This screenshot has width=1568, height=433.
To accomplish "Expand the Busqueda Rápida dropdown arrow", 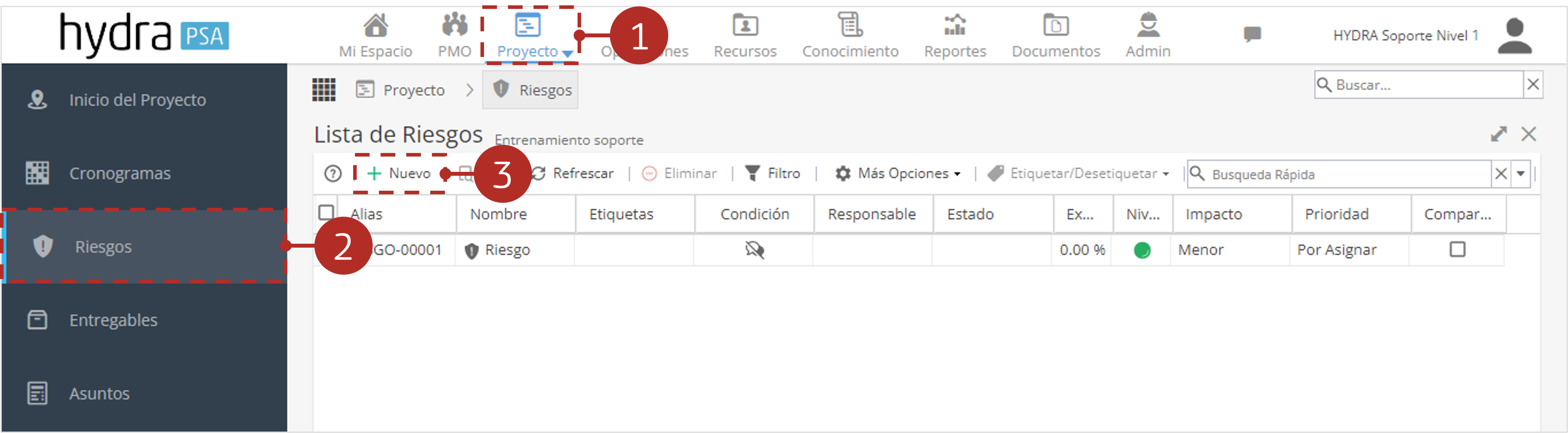I will (1520, 174).
